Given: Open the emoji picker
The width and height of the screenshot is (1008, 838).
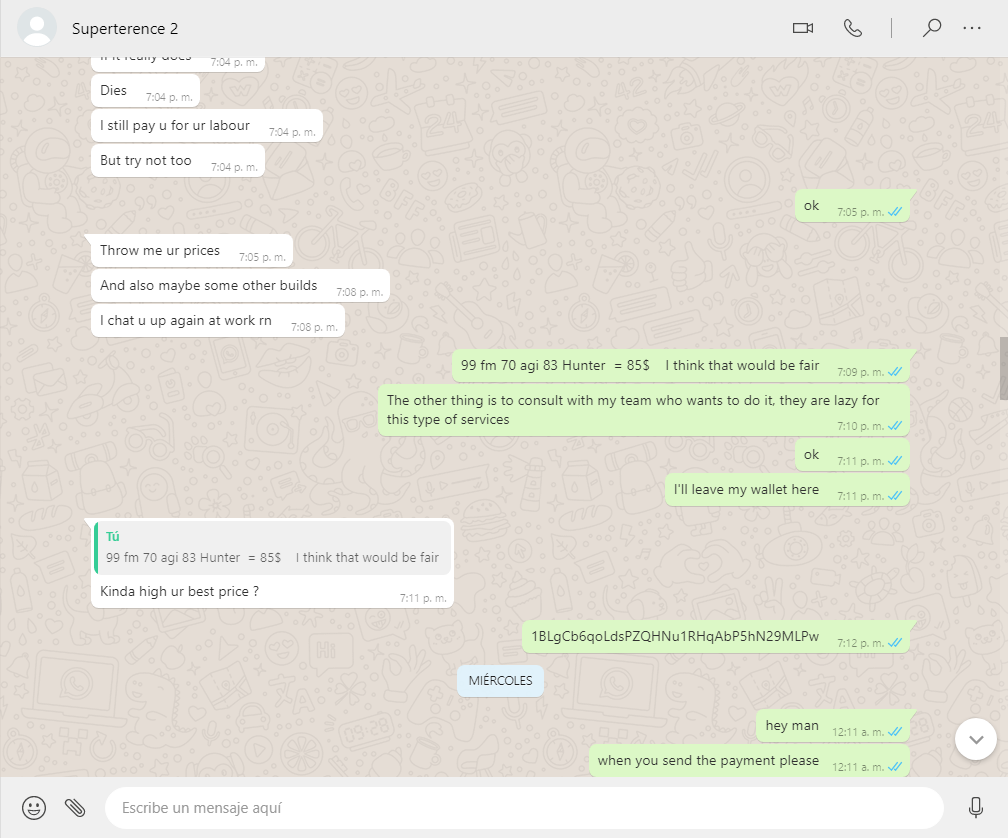Looking at the screenshot, I should point(34,808).
